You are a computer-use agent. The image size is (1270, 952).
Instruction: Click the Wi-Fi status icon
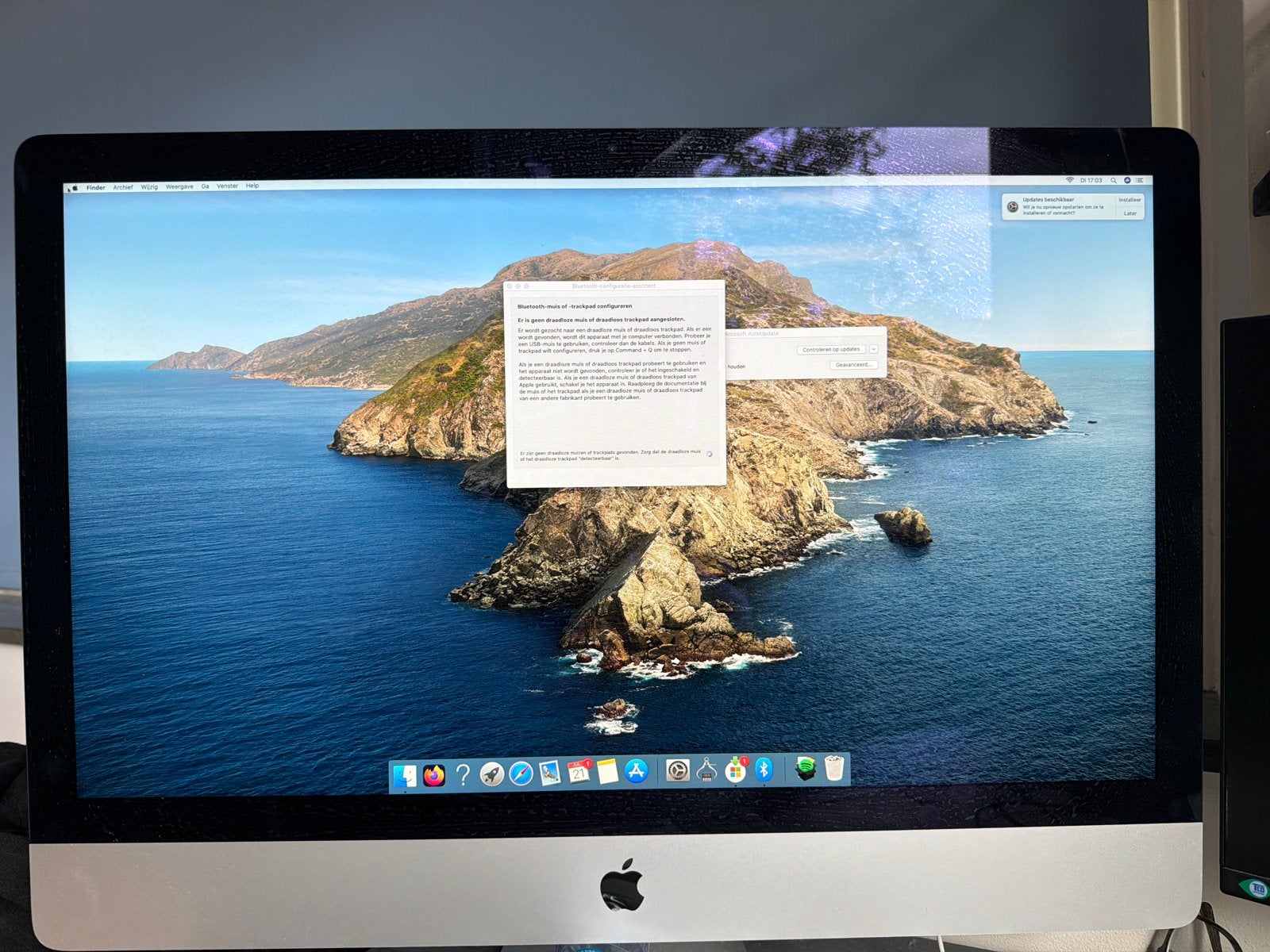pos(1070,180)
